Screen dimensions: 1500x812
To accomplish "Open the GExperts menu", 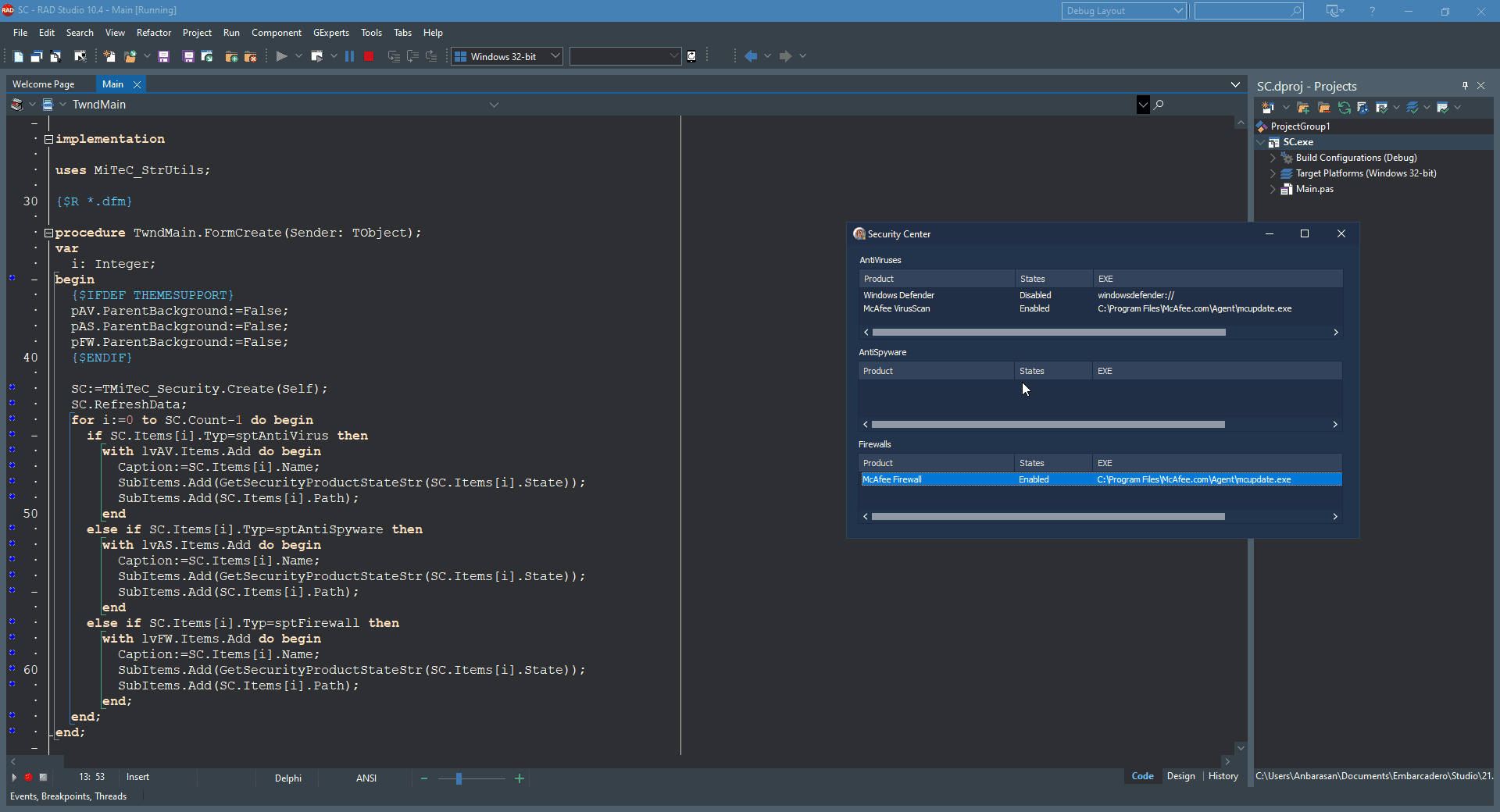I will click(331, 33).
